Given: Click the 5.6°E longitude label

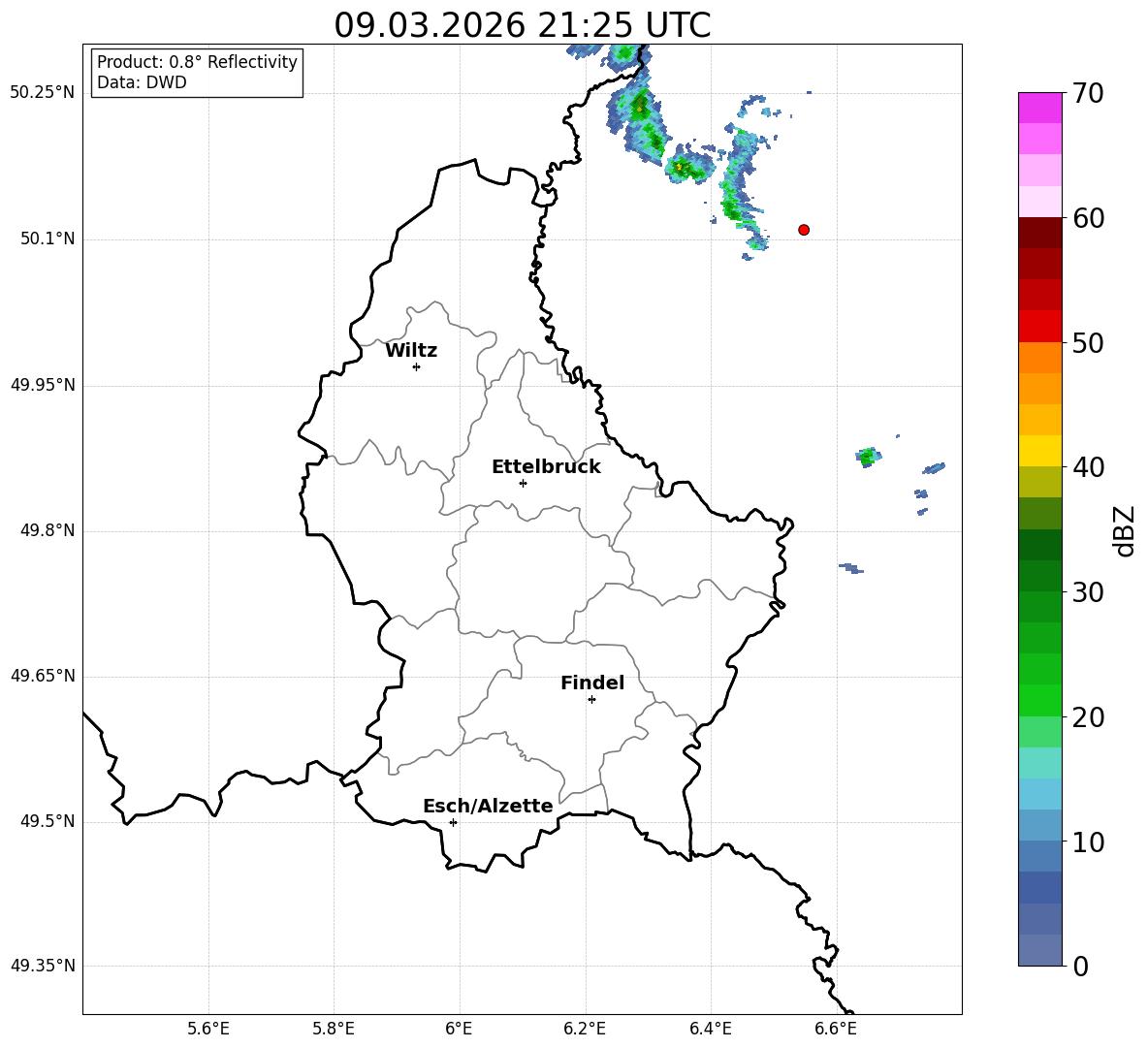Looking at the screenshot, I should click(208, 1029).
